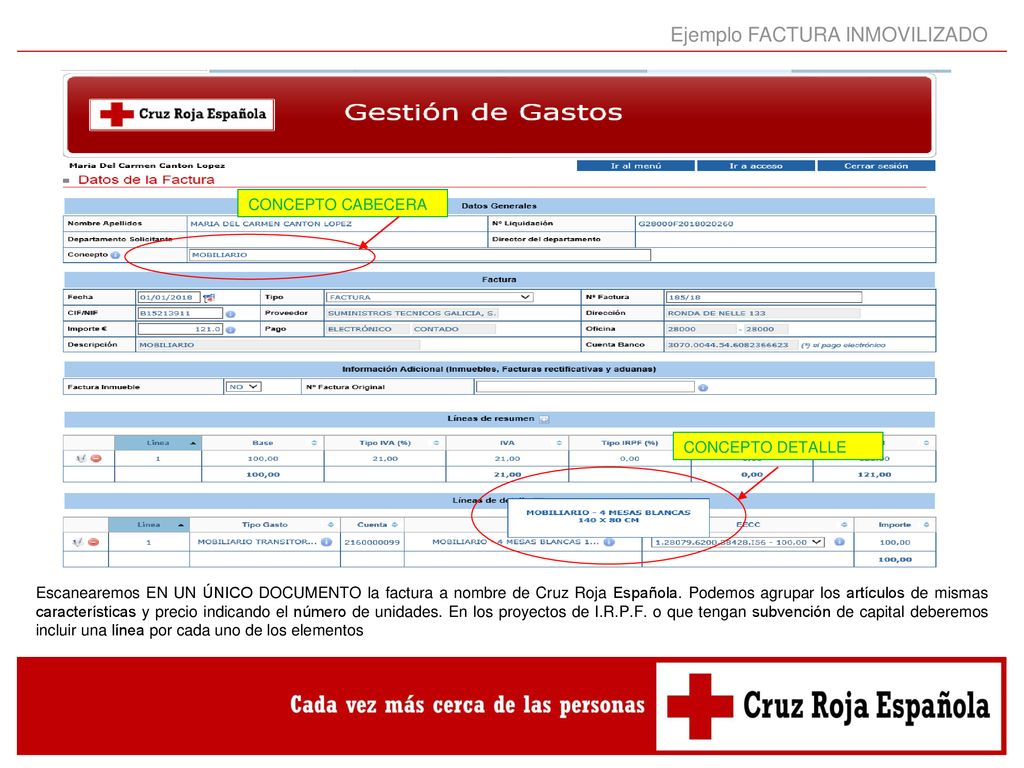1024x768 pixels.
Task: Click the Nº Factura field 185/18
Action: click(763, 297)
